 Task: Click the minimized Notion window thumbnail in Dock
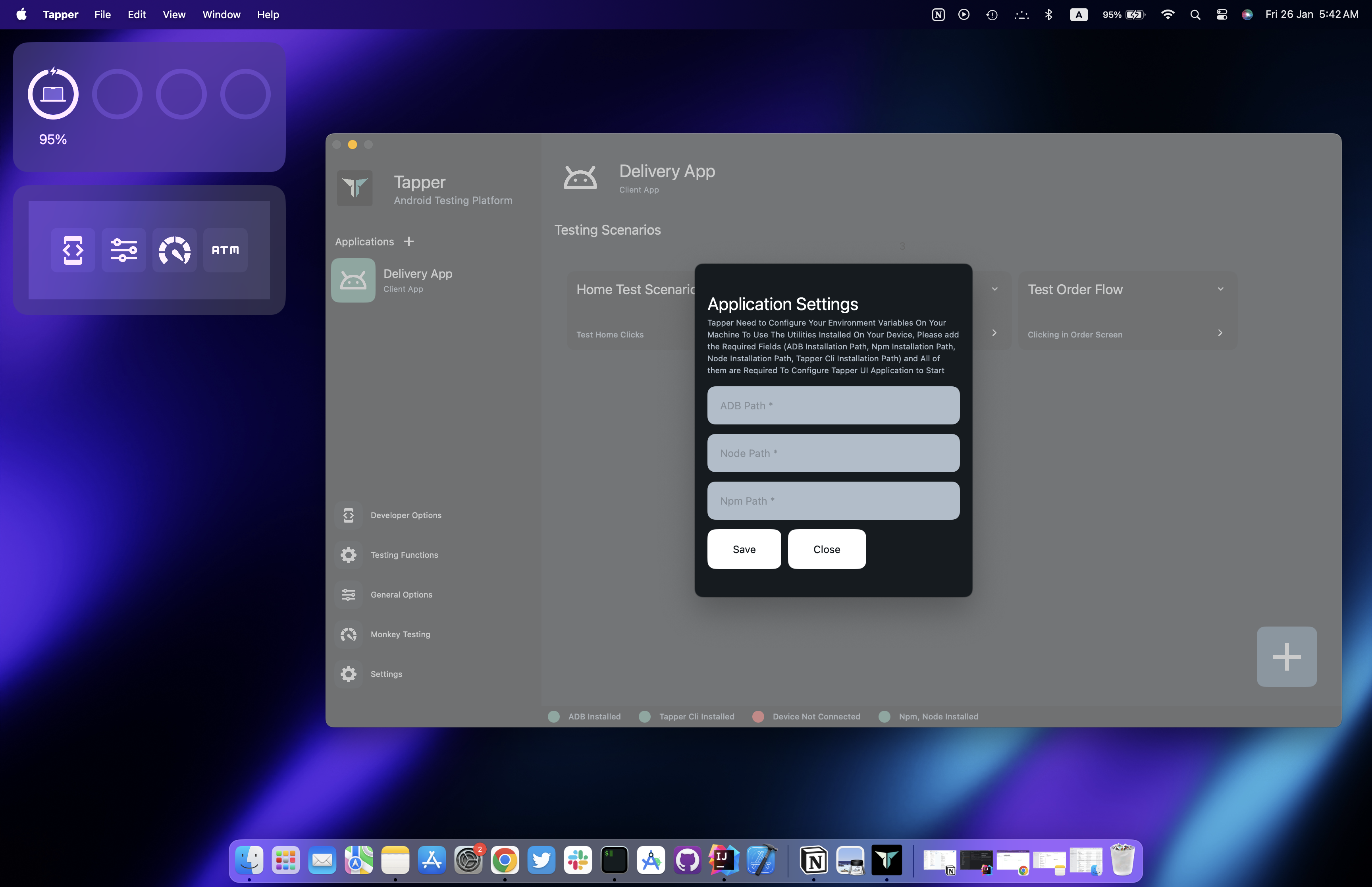(940, 862)
